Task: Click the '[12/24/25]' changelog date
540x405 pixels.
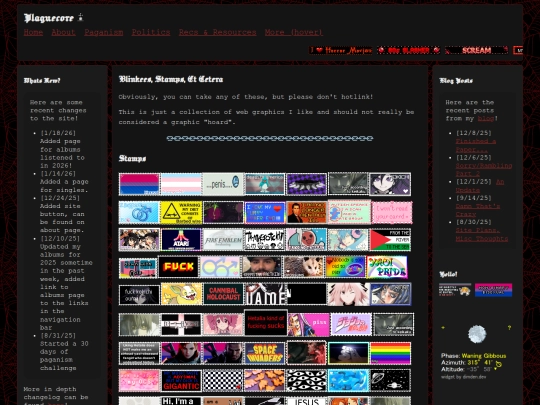Action: coord(60,198)
